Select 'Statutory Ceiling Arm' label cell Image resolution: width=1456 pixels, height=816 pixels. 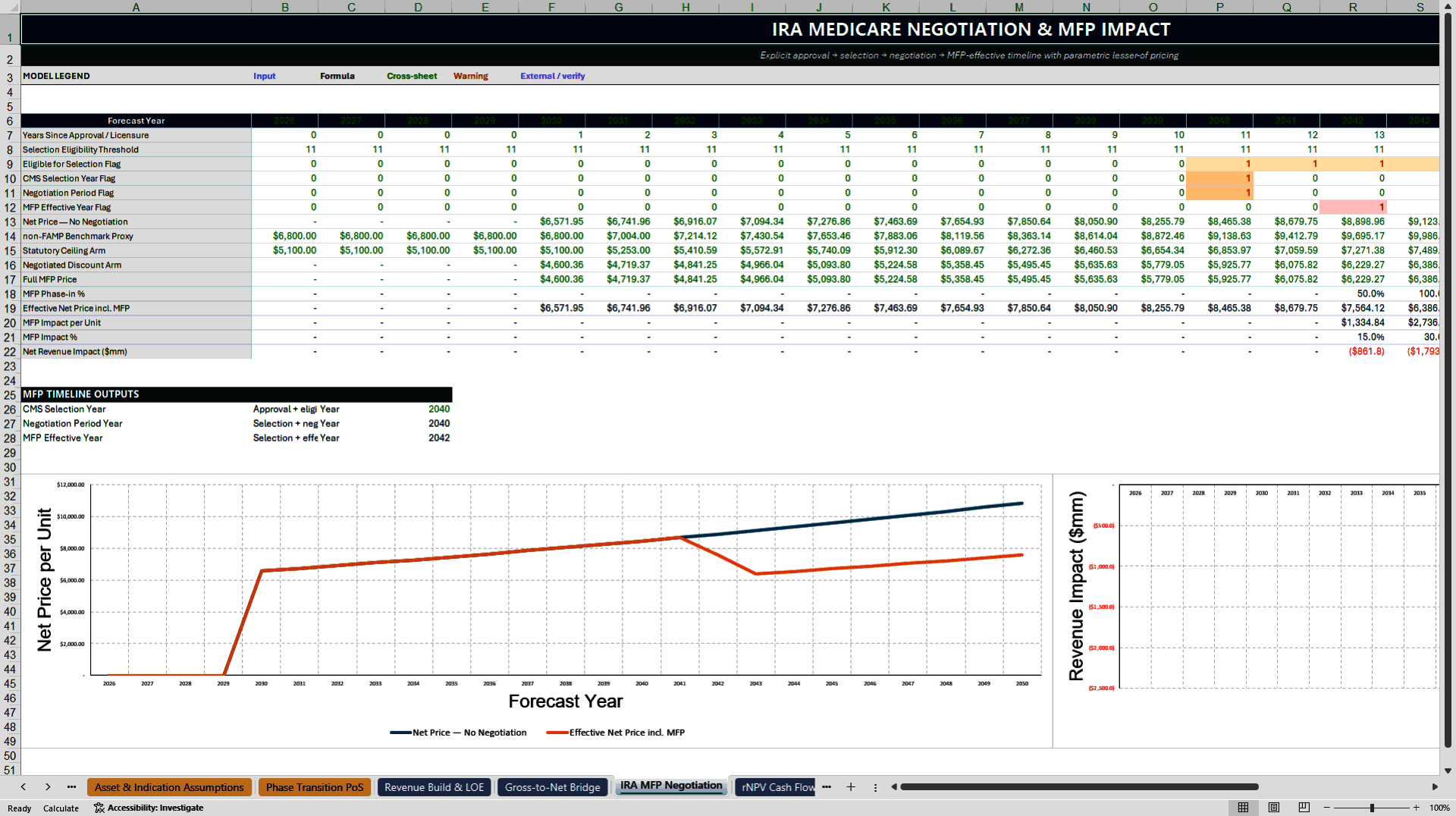click(x=136, y=251)
